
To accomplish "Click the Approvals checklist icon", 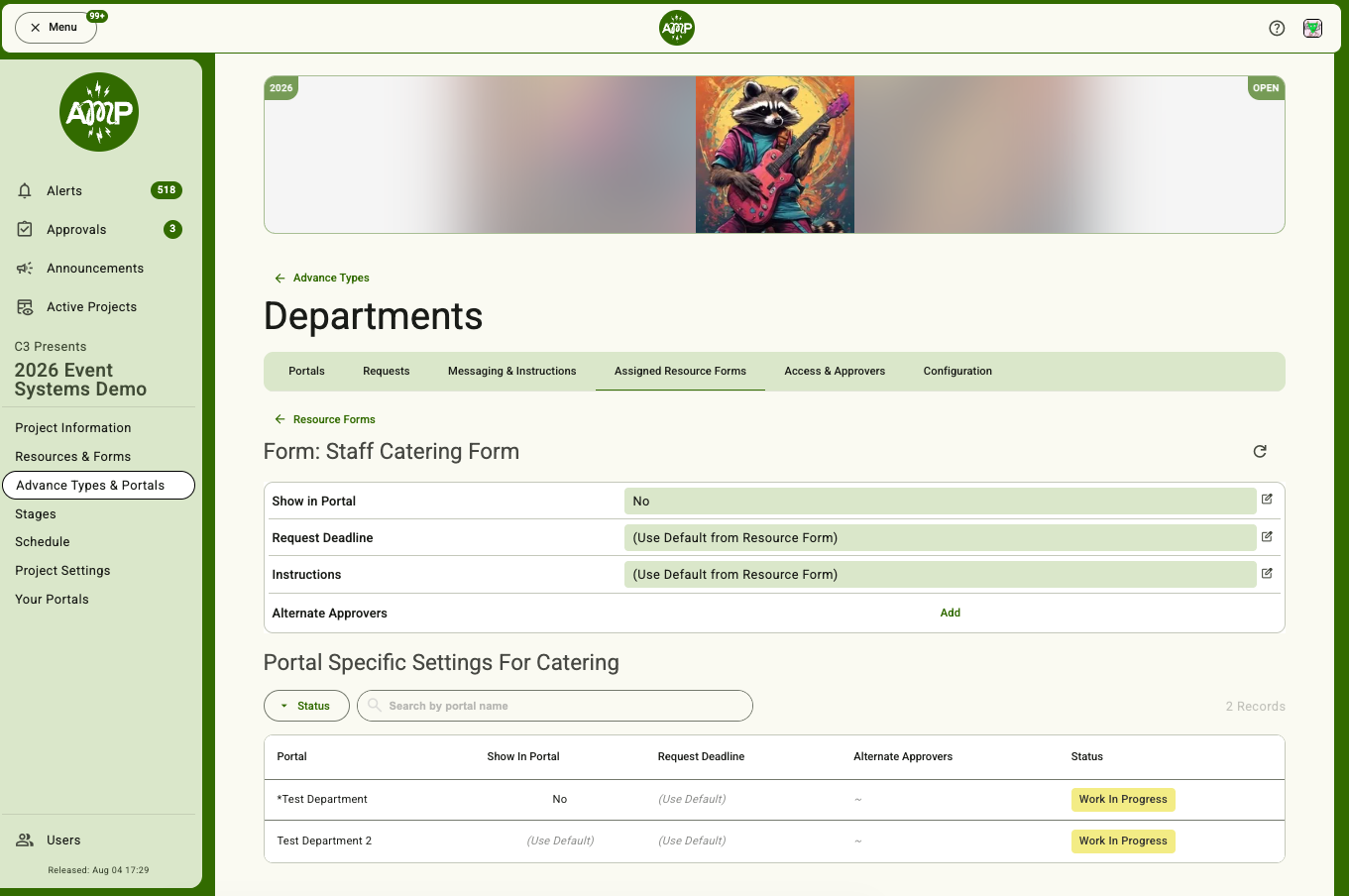I will click(x=25, y=229).
